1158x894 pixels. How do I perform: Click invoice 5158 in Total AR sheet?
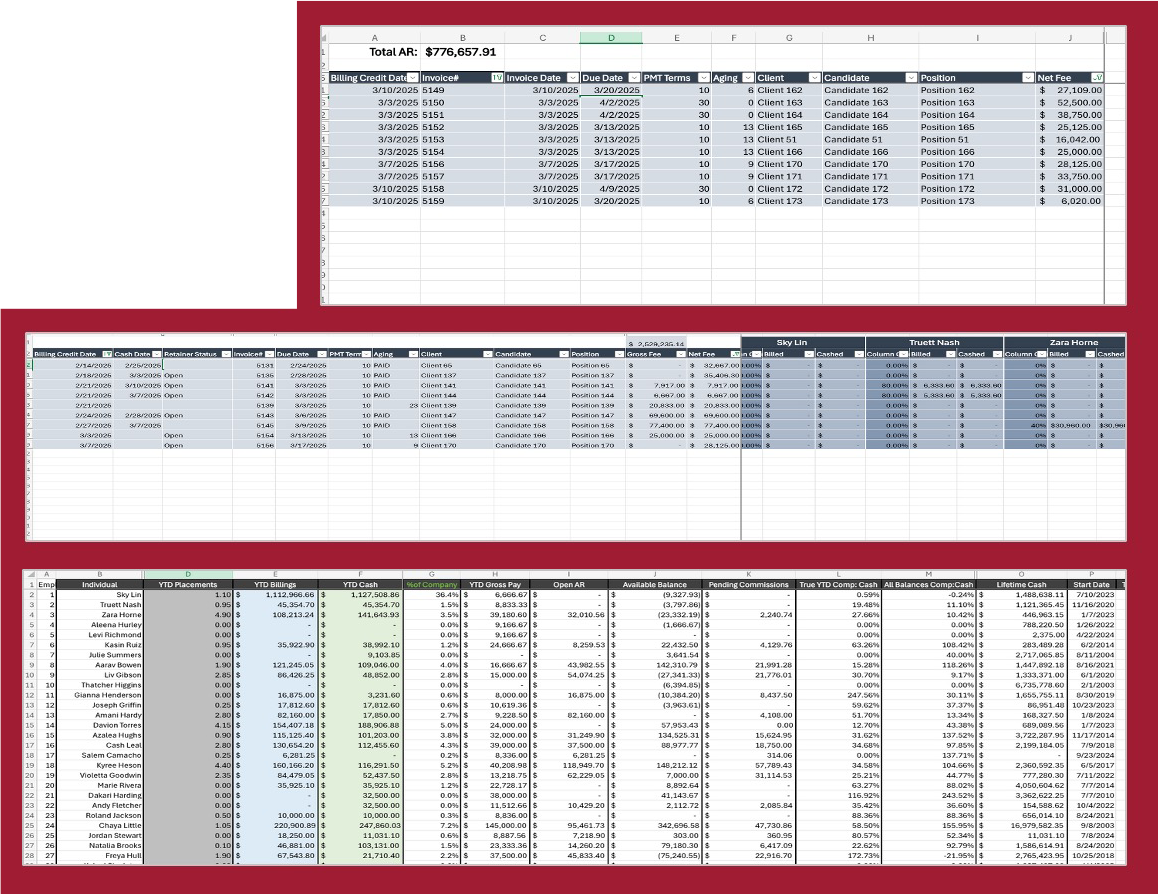(462, 189)
